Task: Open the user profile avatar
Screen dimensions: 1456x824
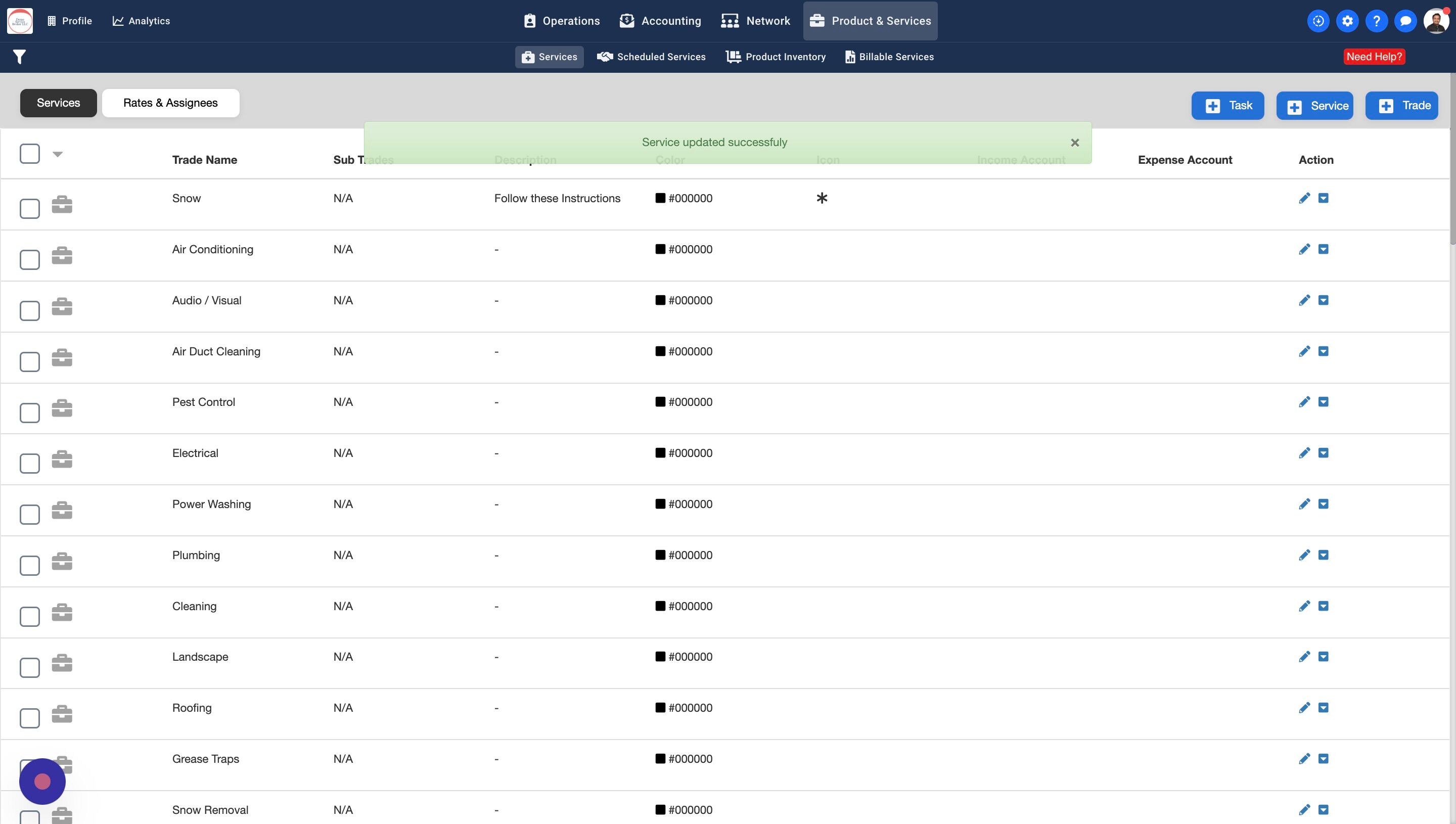Action: [1436, 21]
